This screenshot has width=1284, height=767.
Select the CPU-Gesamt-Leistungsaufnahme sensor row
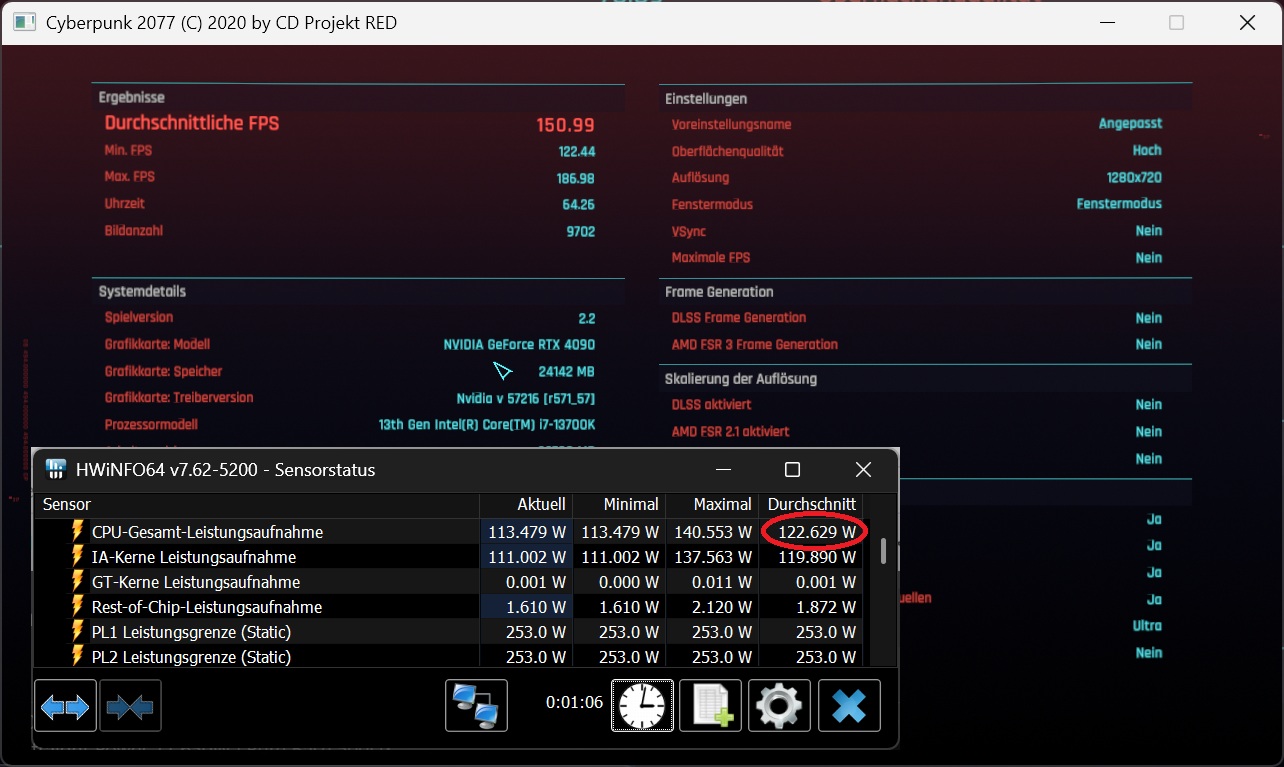[448, 531]
